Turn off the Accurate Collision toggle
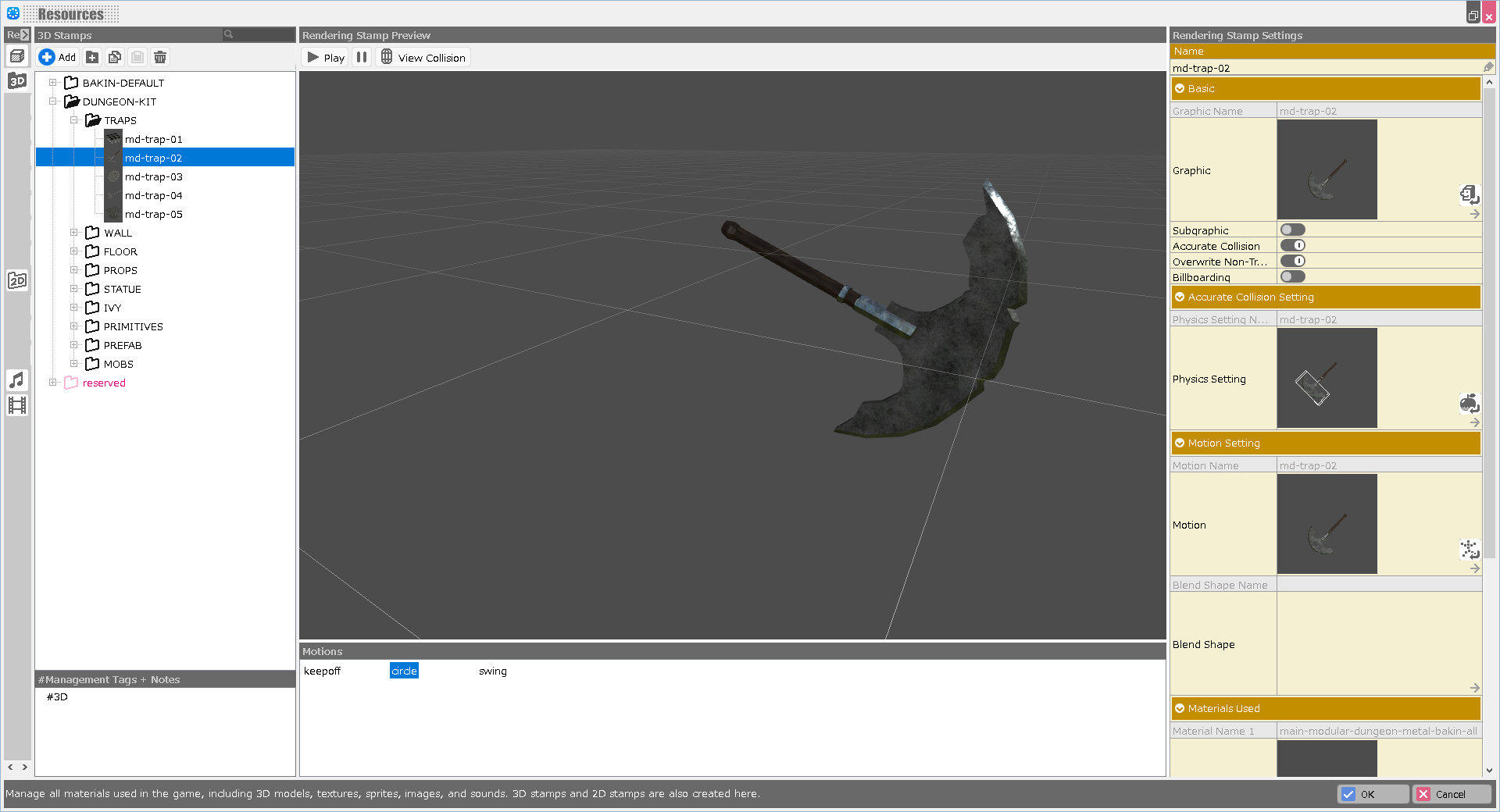 click(x=1293, y=245)
